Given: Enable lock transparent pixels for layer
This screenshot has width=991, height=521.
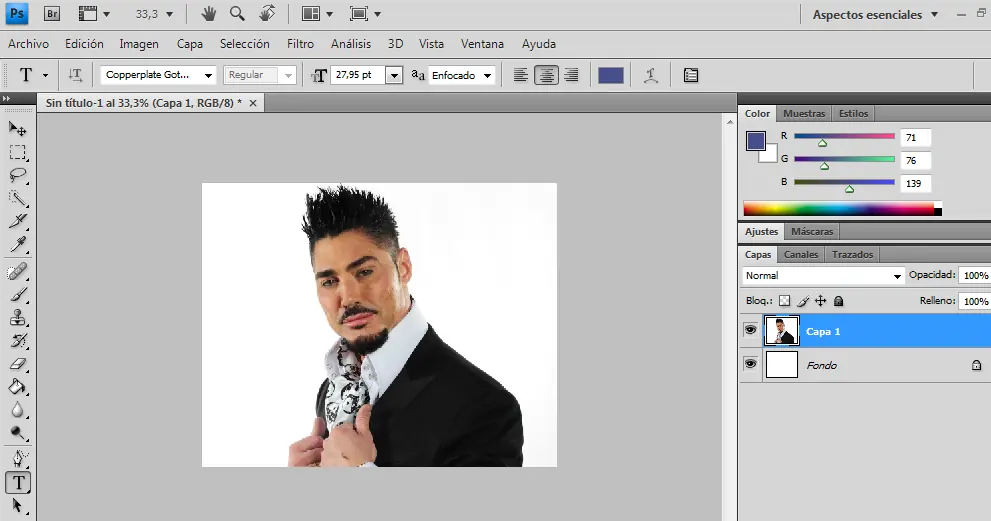Looking at the screenshot, I should tap(785, 301).
